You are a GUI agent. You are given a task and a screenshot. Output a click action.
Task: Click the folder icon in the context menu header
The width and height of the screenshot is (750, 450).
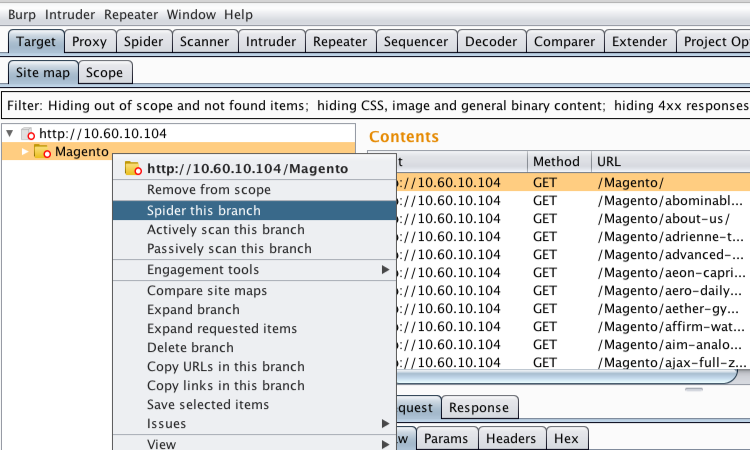tap(133, 168)
